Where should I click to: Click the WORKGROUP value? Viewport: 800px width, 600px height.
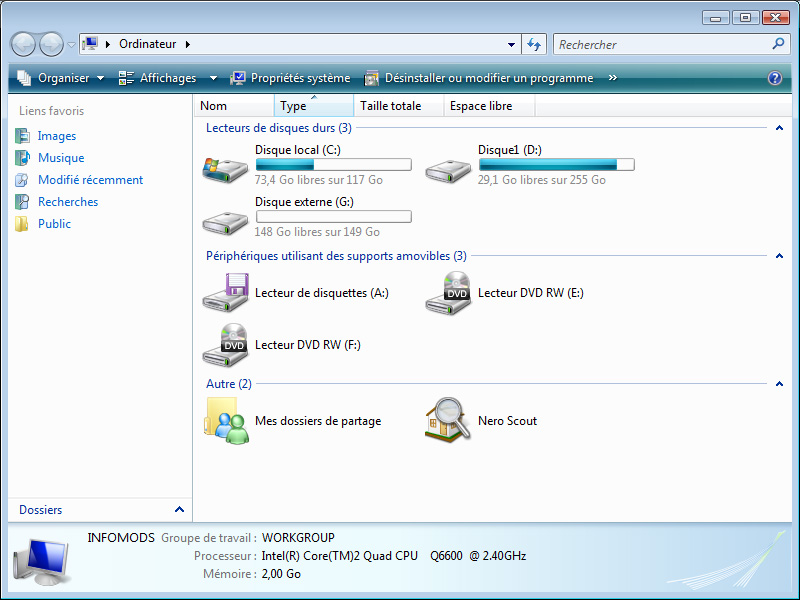pyautogui.click(x=298, y=538)
